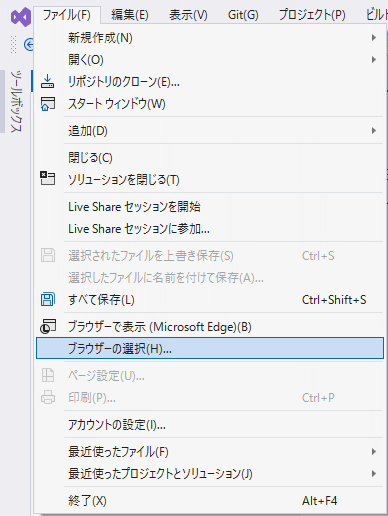Choose すべて保存(L) entry
Viewport: 388px width, 516px height.
tap(210, 300)
